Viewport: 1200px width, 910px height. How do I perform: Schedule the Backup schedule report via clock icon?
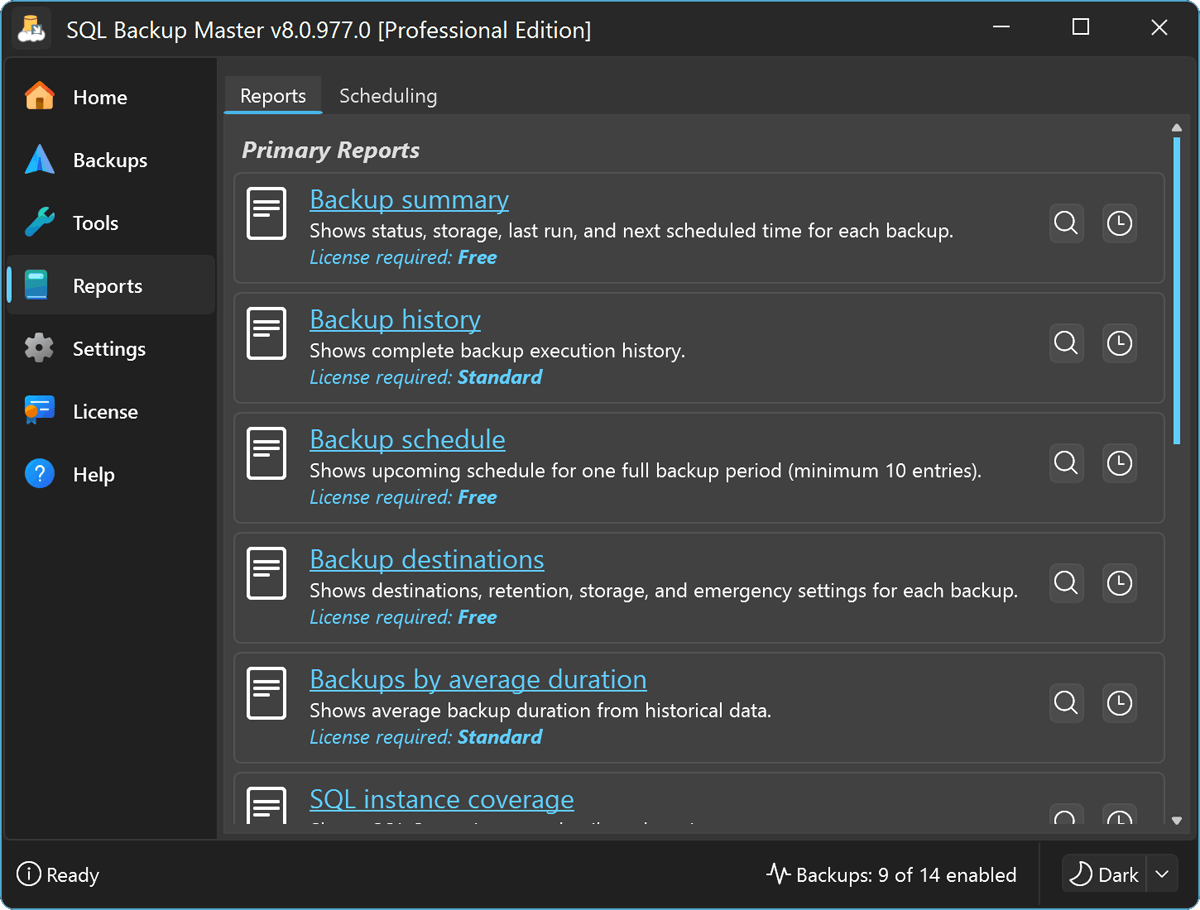coord(1119,463)
